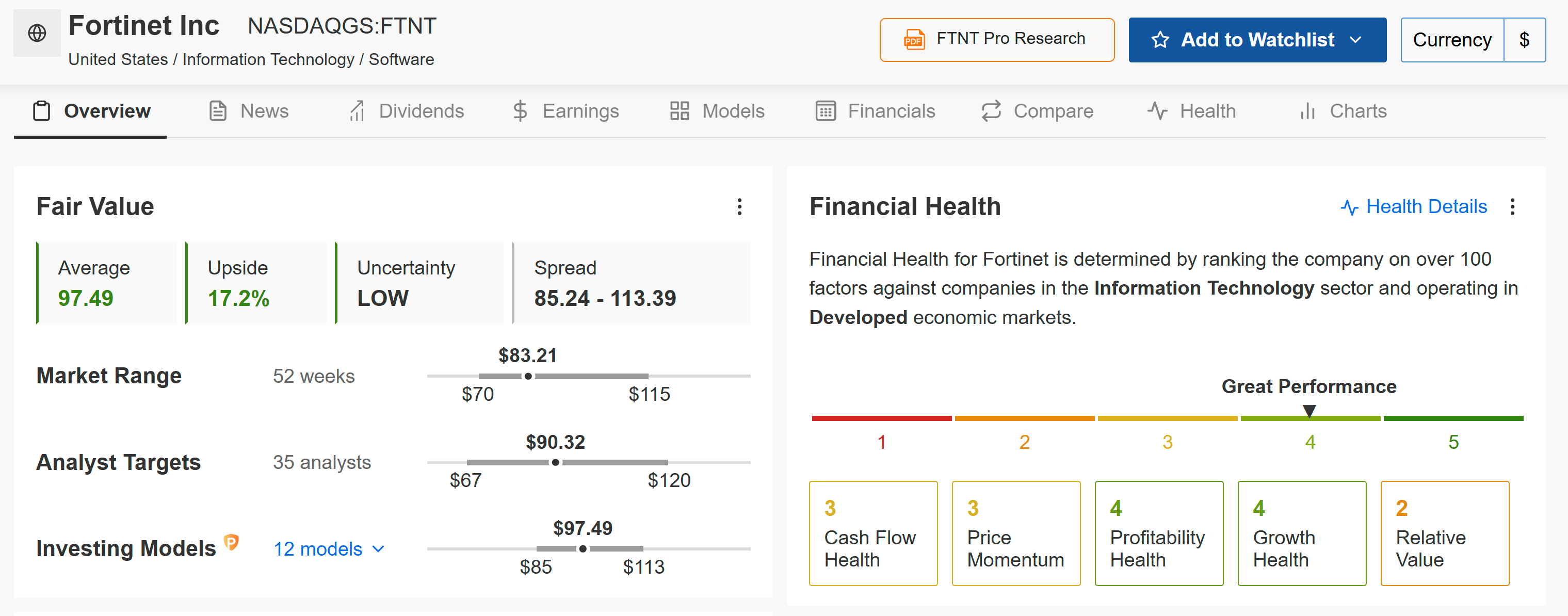Click the star icon in Add to Watchlist
Image resolution: width=1568 pixels, height=616 pixels.
point(1159,40)
